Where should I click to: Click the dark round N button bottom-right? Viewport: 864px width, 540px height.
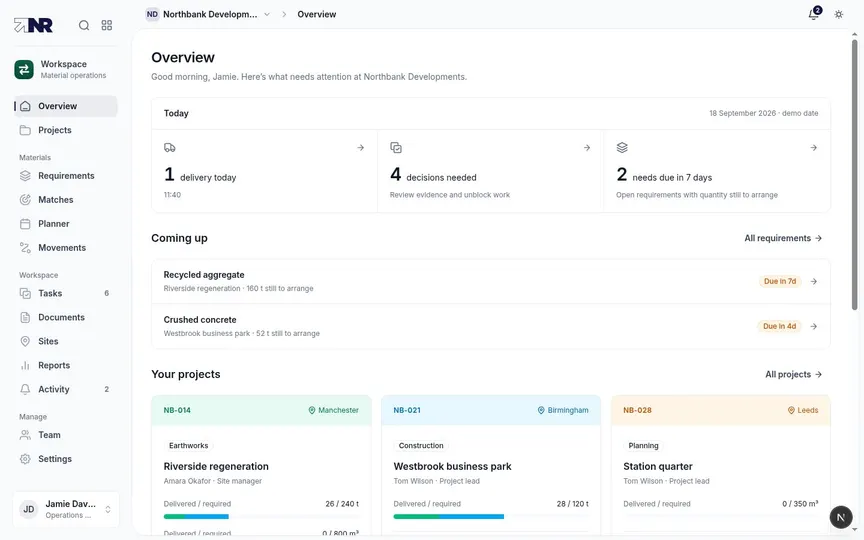point(840,517)
